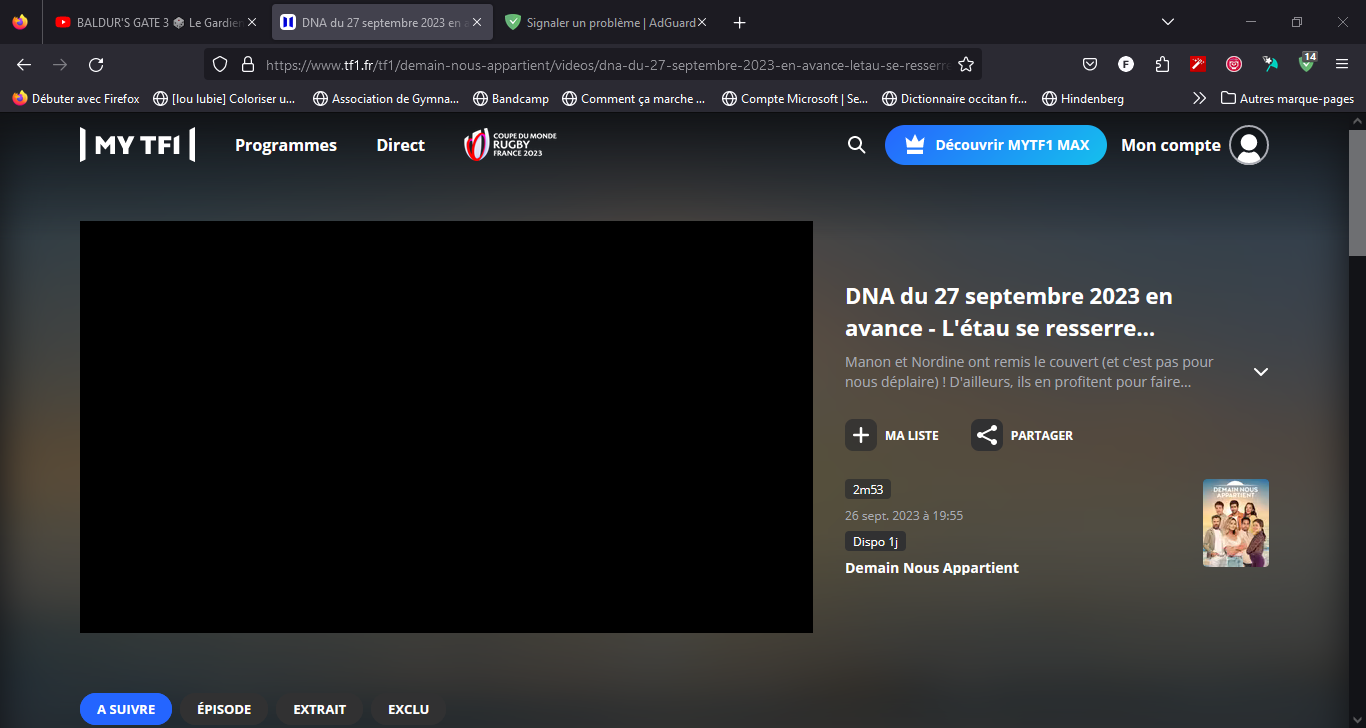The image size is (1366, 728).
Task: Select the A SUIVRE filter pill
Action: click(x=126, y=709)
